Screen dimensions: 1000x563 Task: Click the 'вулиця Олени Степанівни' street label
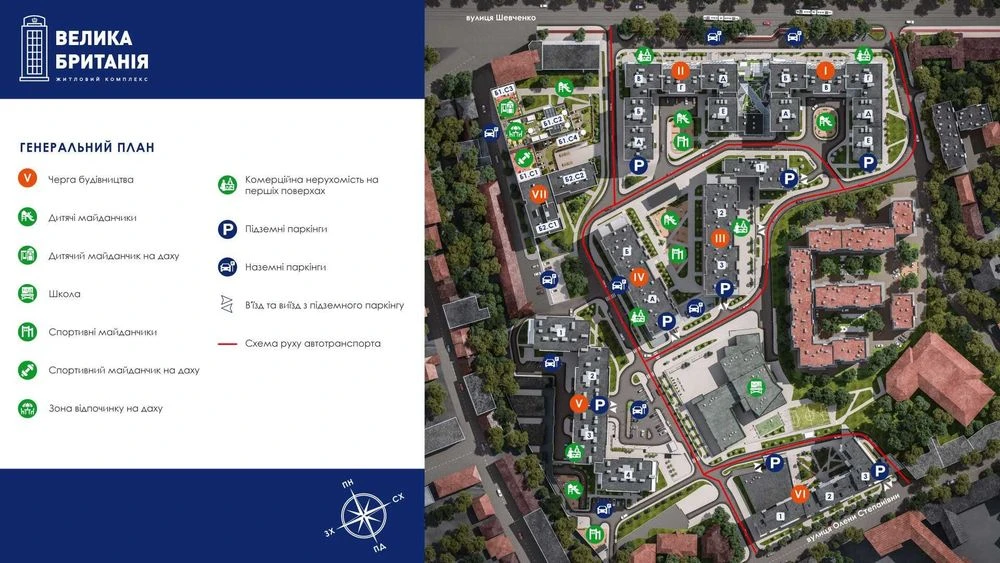(x=853, y=517)
